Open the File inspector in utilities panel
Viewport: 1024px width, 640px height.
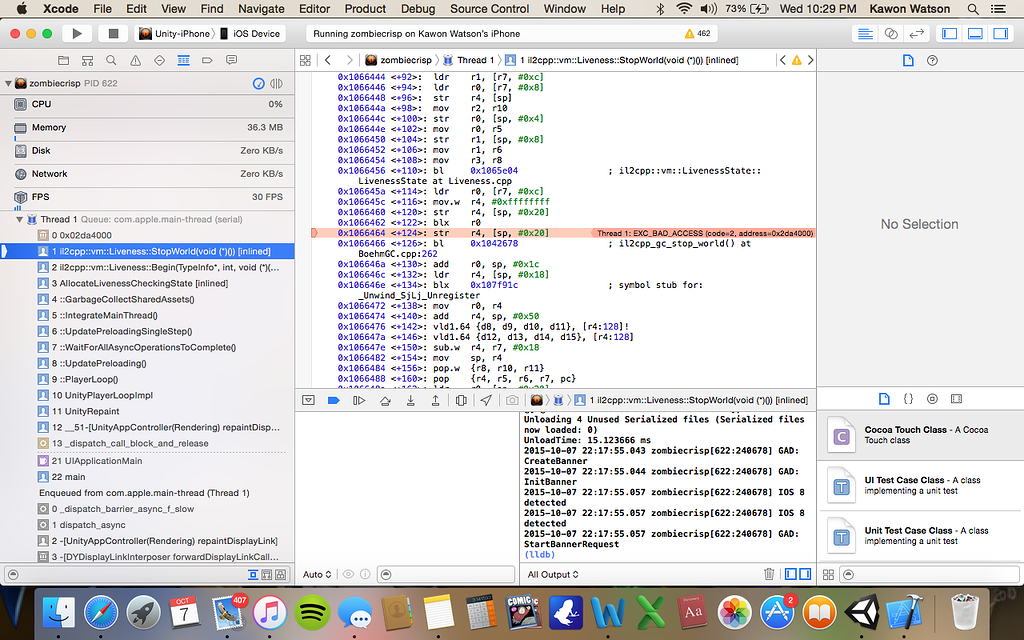click(908, 60)
